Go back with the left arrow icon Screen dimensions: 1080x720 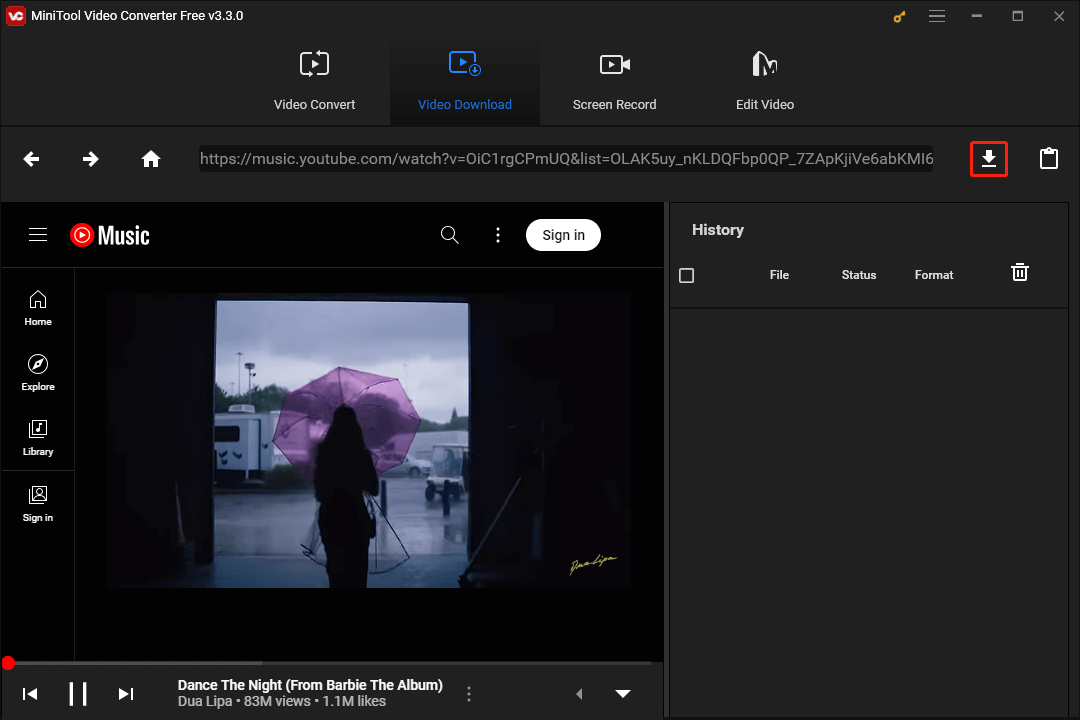(31, 159)
